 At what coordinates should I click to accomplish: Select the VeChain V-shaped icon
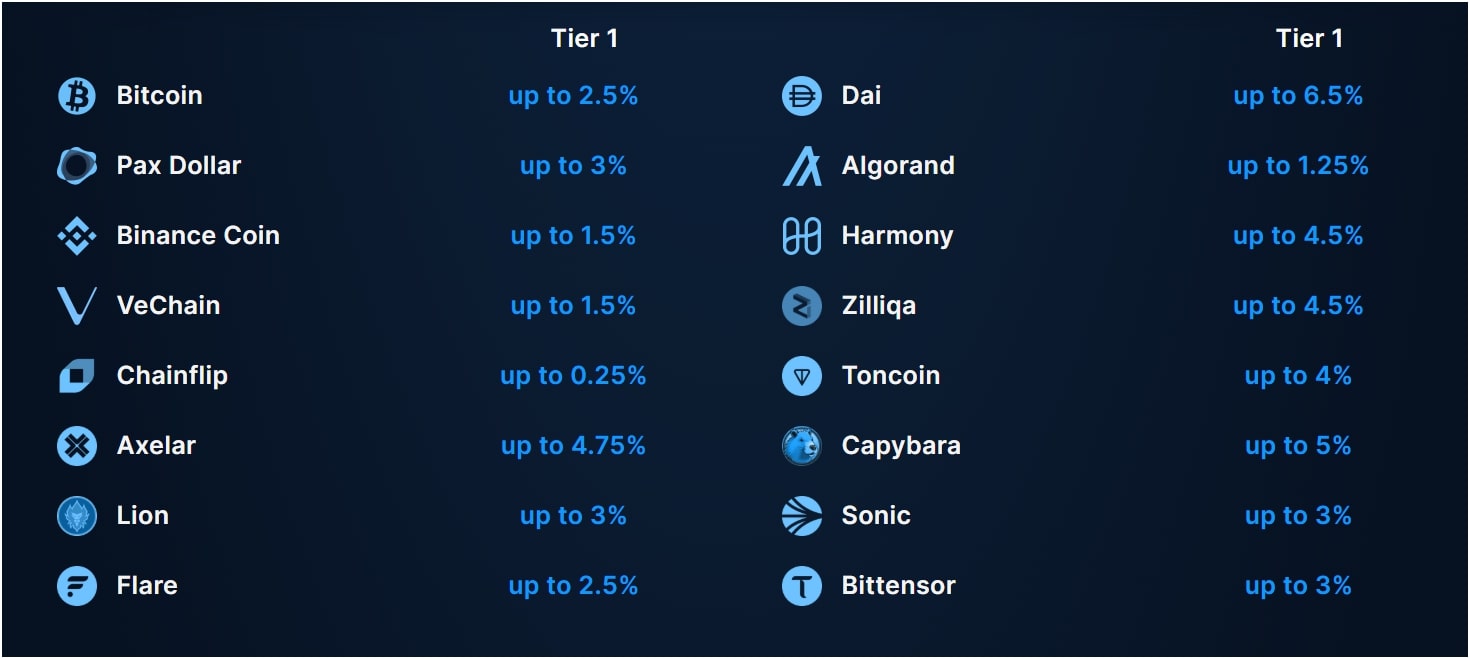click(x=77, y=306)
